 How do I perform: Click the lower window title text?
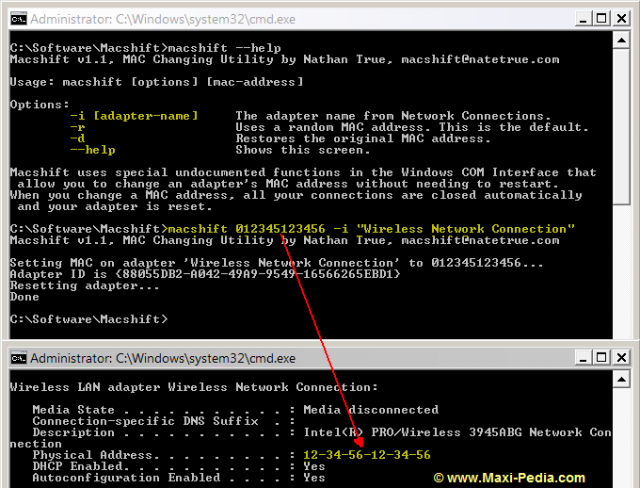[x=163, y=358]
